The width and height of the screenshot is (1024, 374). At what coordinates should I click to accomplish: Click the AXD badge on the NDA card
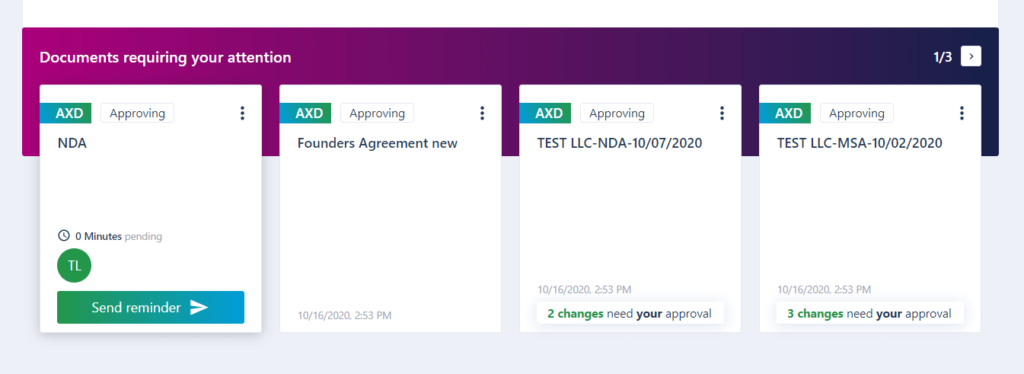66,113
